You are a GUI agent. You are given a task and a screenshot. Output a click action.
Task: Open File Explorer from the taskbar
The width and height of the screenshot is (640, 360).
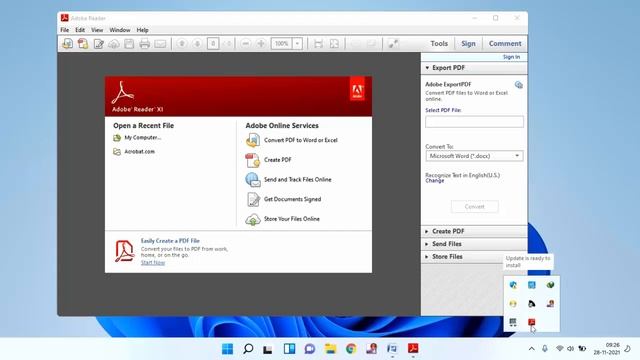[330, 349]
